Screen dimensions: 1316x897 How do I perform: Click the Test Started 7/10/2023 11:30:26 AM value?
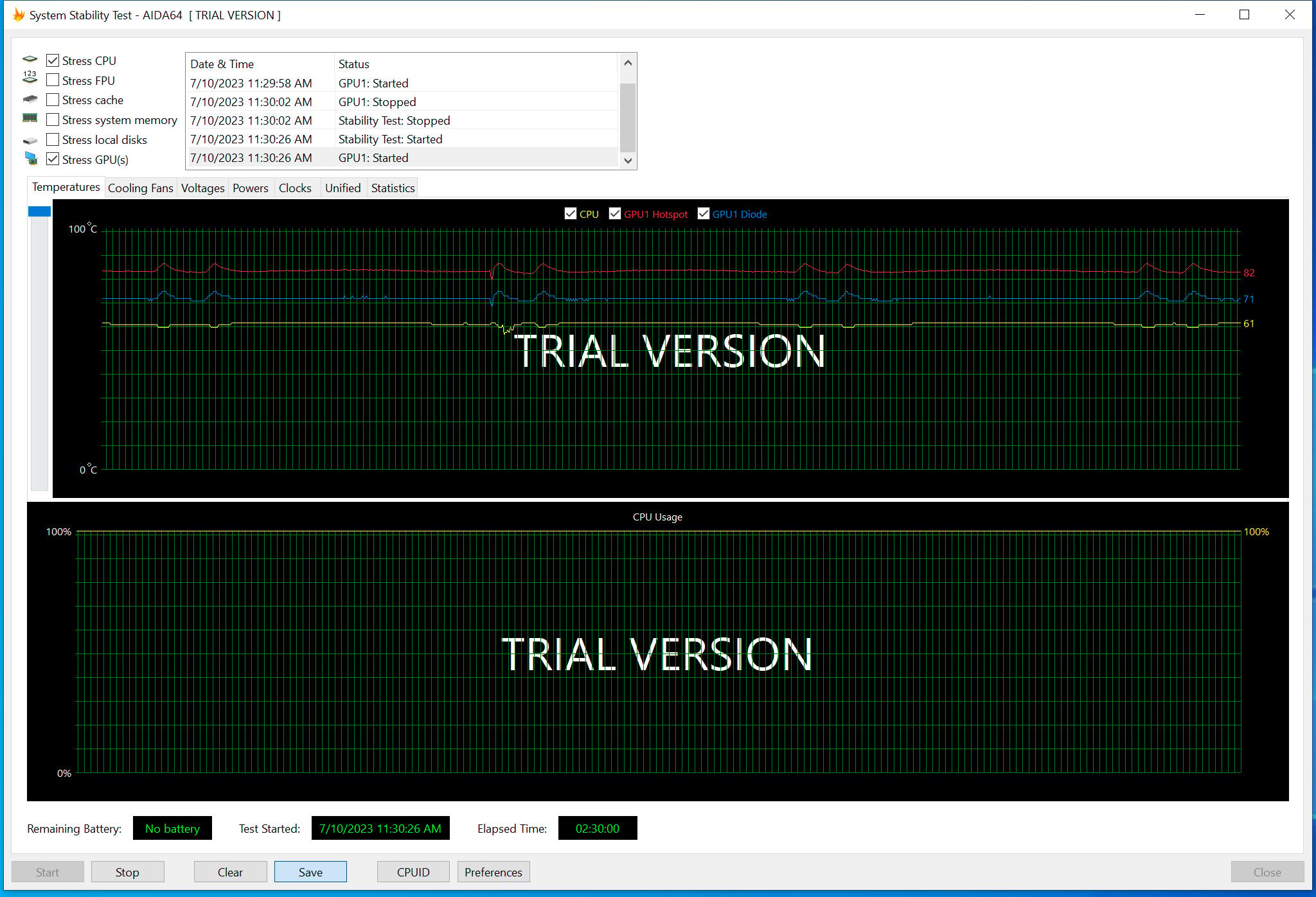(380, 828)
